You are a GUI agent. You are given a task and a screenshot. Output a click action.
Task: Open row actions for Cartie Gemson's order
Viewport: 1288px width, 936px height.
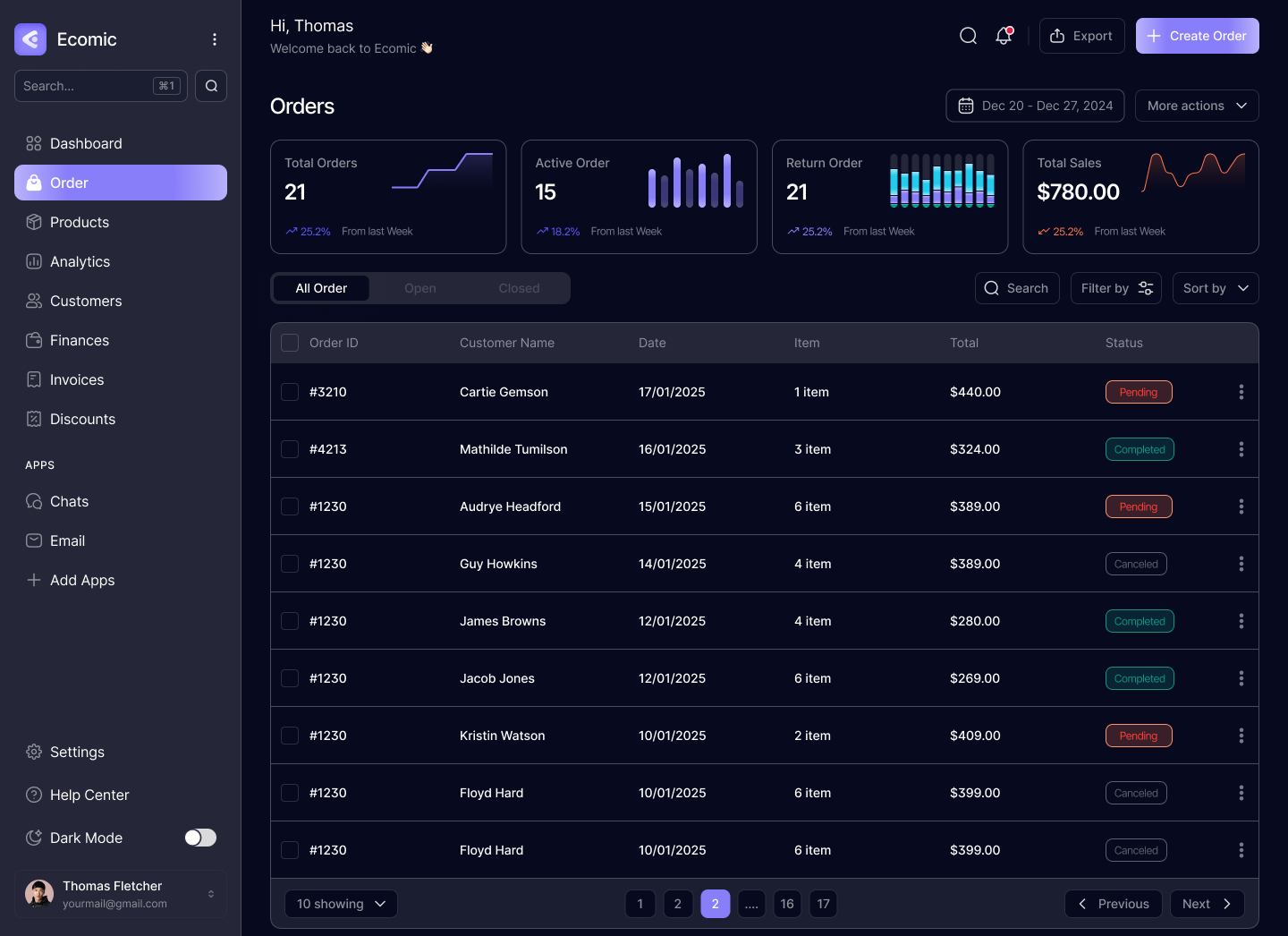(x=1241, y=392)
